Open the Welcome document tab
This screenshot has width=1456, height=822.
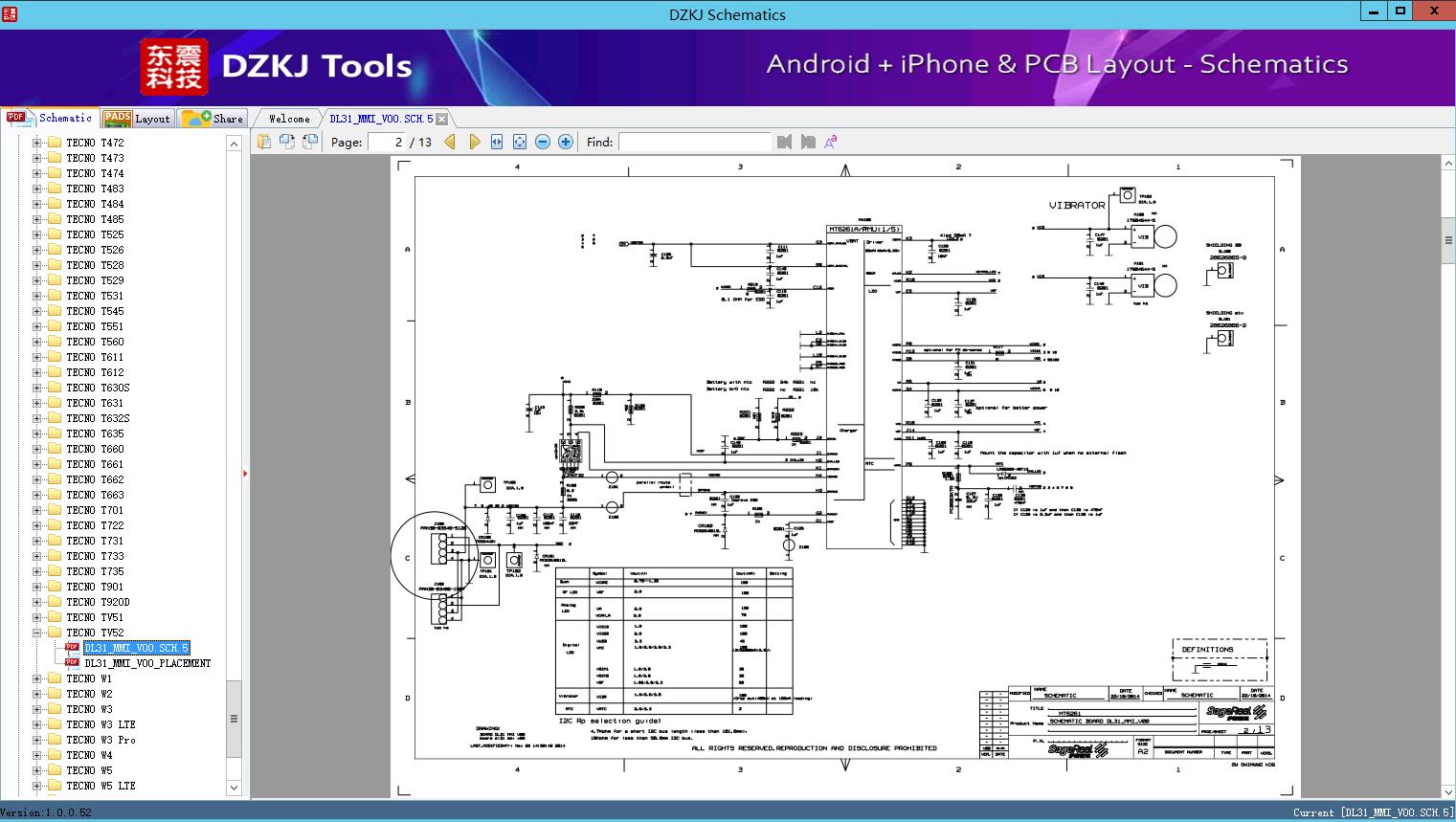point(288,119)
